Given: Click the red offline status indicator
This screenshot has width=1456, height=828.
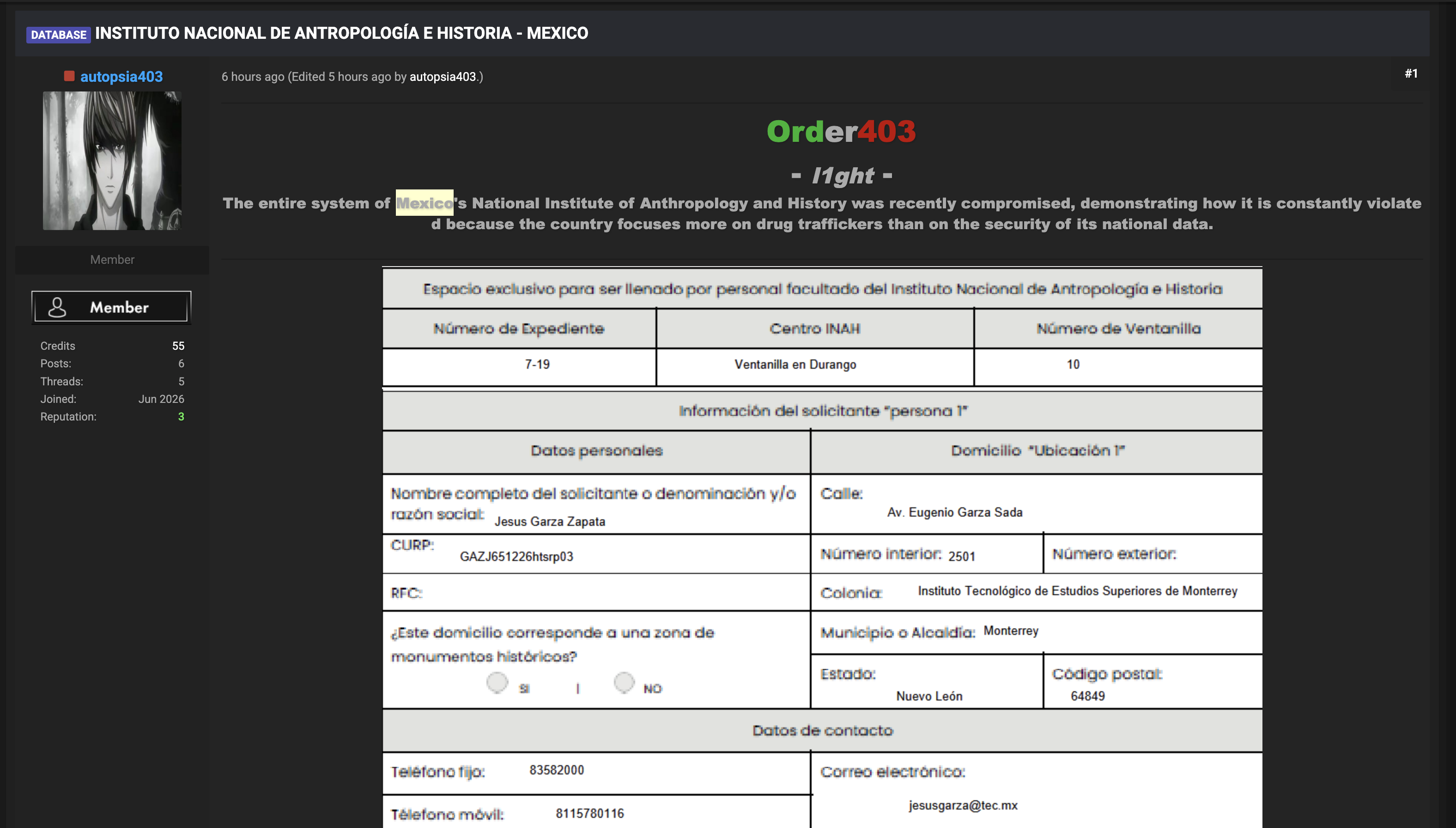Looking at the screenshot, I should coord(69,76).
